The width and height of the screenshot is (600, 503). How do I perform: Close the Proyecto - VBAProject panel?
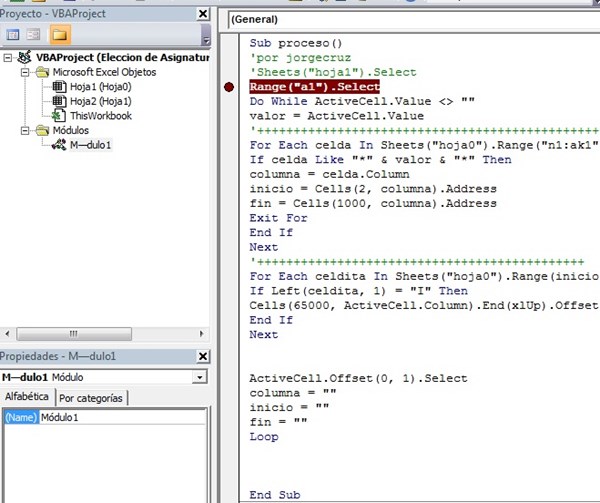click(204, 14)
